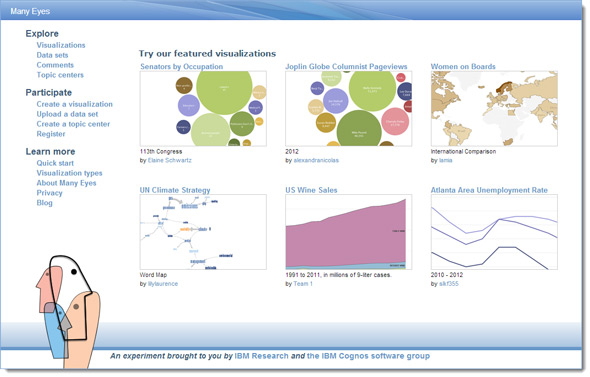This screenshot has width=590, height=377.
Task: Open the Women on Boards map thumbnail
Action: (x=494, y=109)
